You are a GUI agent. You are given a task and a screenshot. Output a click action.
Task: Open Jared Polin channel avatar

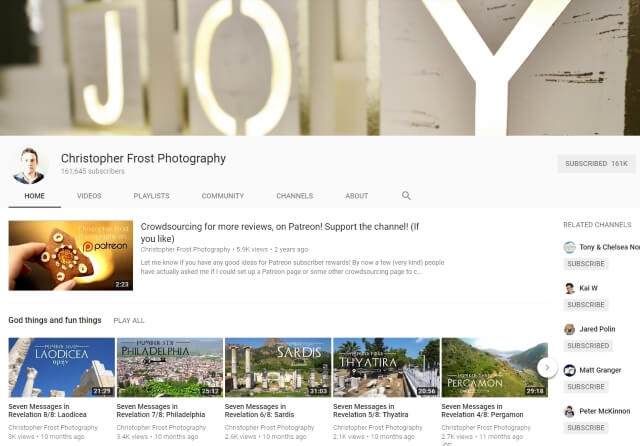(x=569, y=329)
